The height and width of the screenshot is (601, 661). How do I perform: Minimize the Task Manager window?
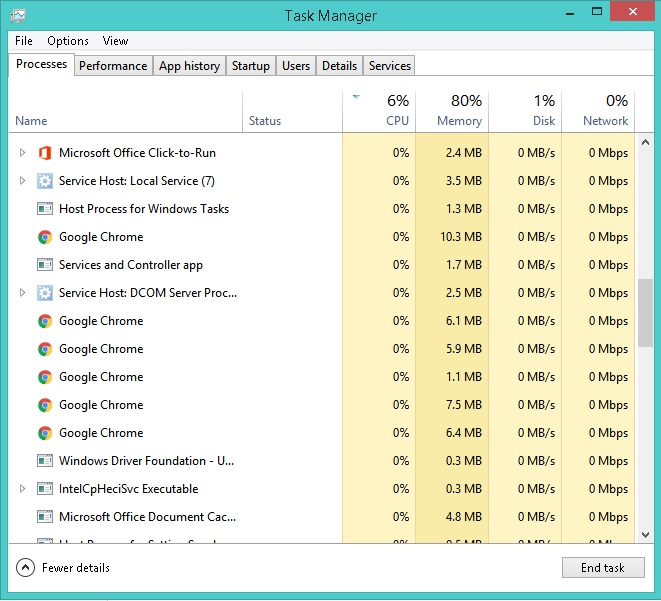tap(570, 12)
